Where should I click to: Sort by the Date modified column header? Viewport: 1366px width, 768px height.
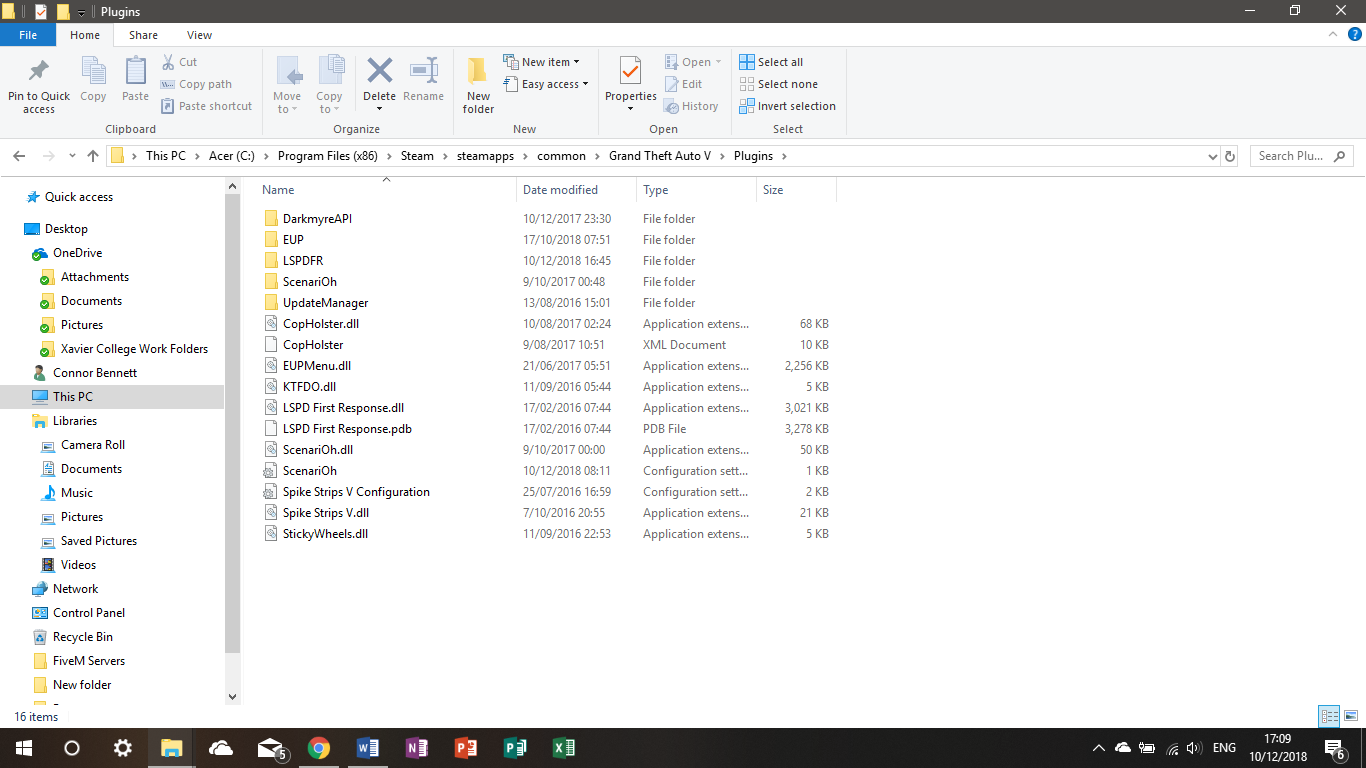[x=577, y=190]
